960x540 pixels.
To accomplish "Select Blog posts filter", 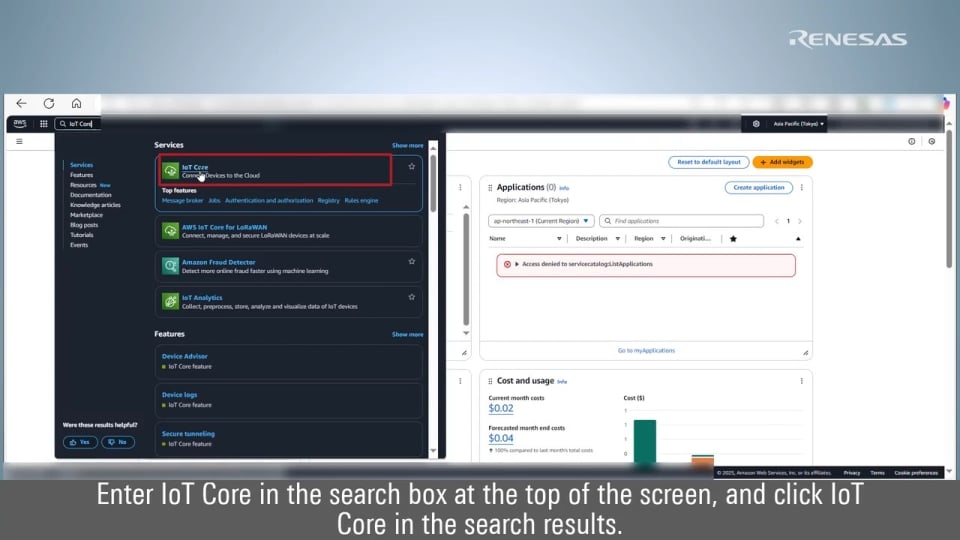I will tap(84, 225).
